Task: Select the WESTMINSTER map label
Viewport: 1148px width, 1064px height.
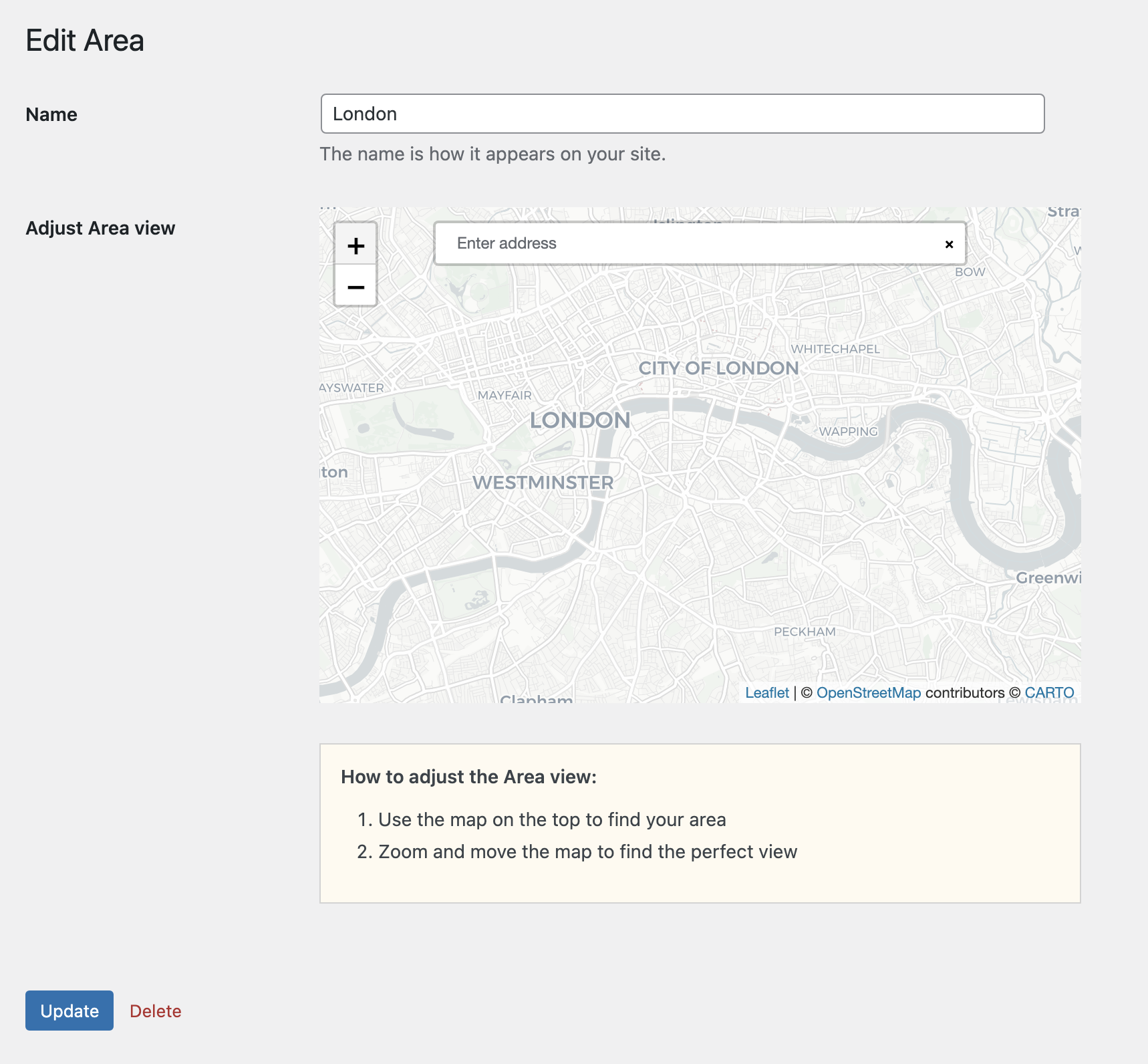Action: (x=543, y=483)
